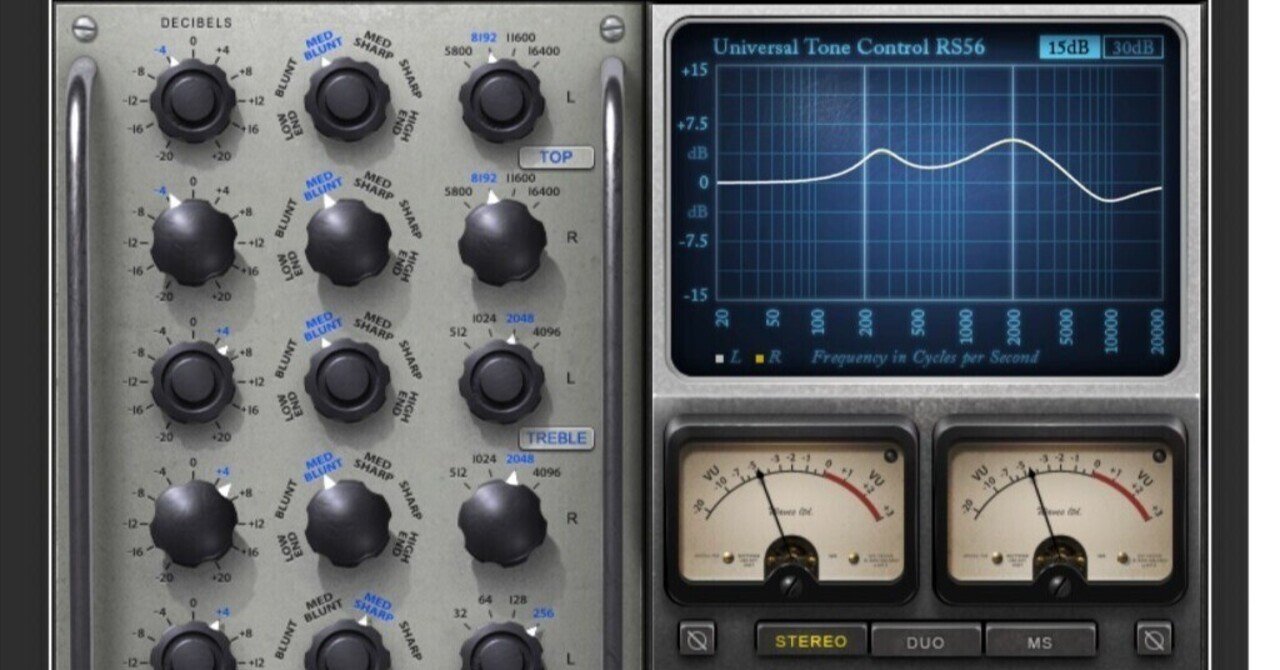Click the blue +4 value in Treble L row
Viewport: 1280px width, 670px height.
[222, 331]
